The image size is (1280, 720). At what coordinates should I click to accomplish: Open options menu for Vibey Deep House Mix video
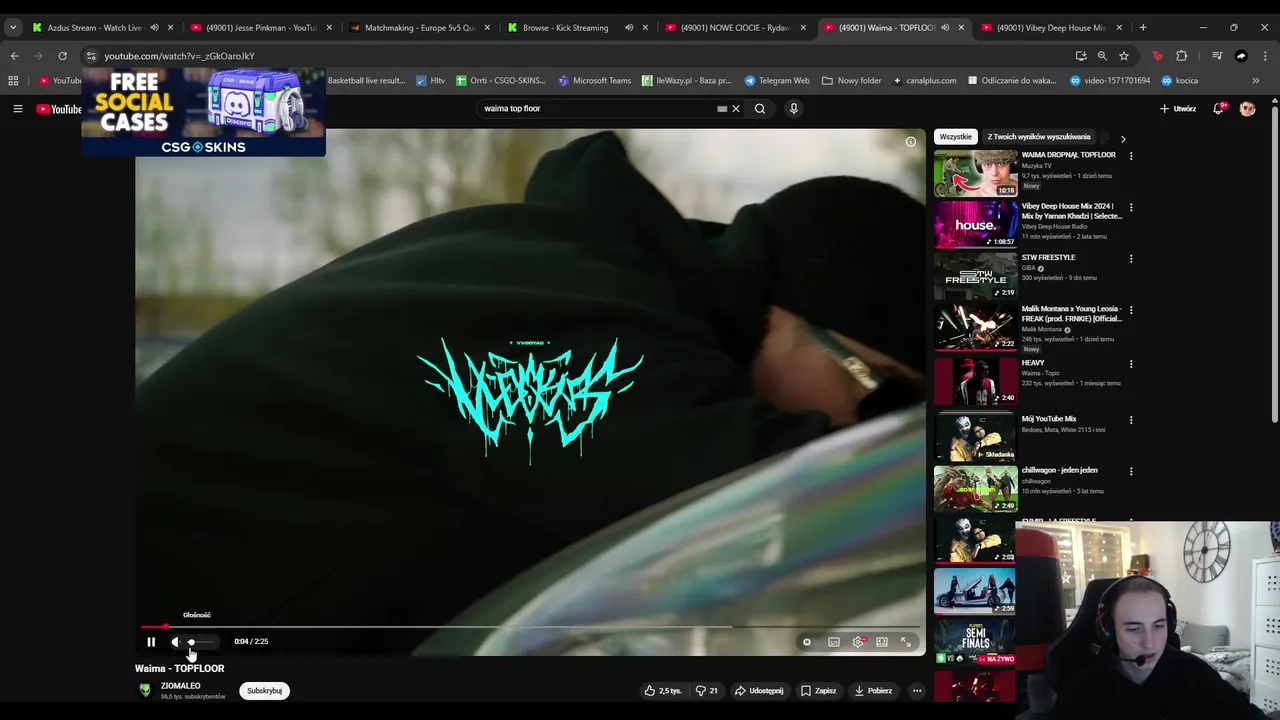1131,207
